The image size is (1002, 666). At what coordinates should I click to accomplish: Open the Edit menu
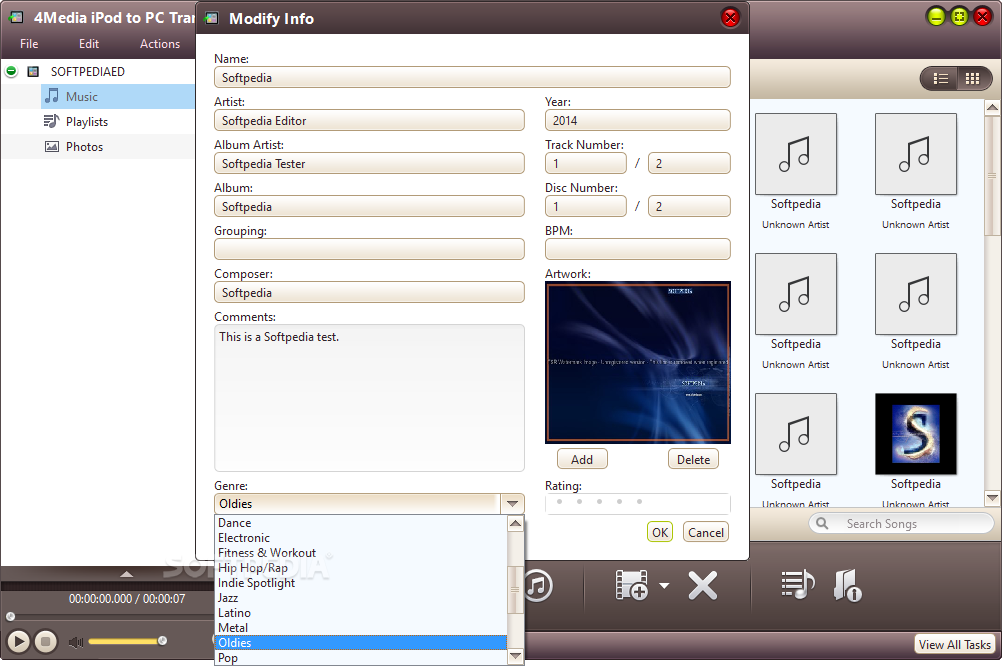(x=89, y=44)
